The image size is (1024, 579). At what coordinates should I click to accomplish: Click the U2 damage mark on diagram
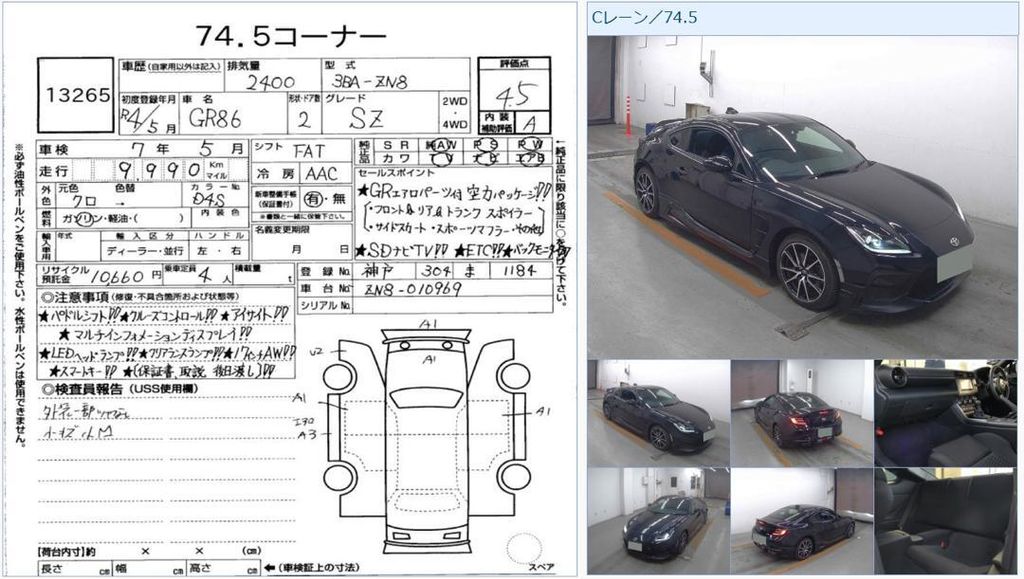coord(316,352)
